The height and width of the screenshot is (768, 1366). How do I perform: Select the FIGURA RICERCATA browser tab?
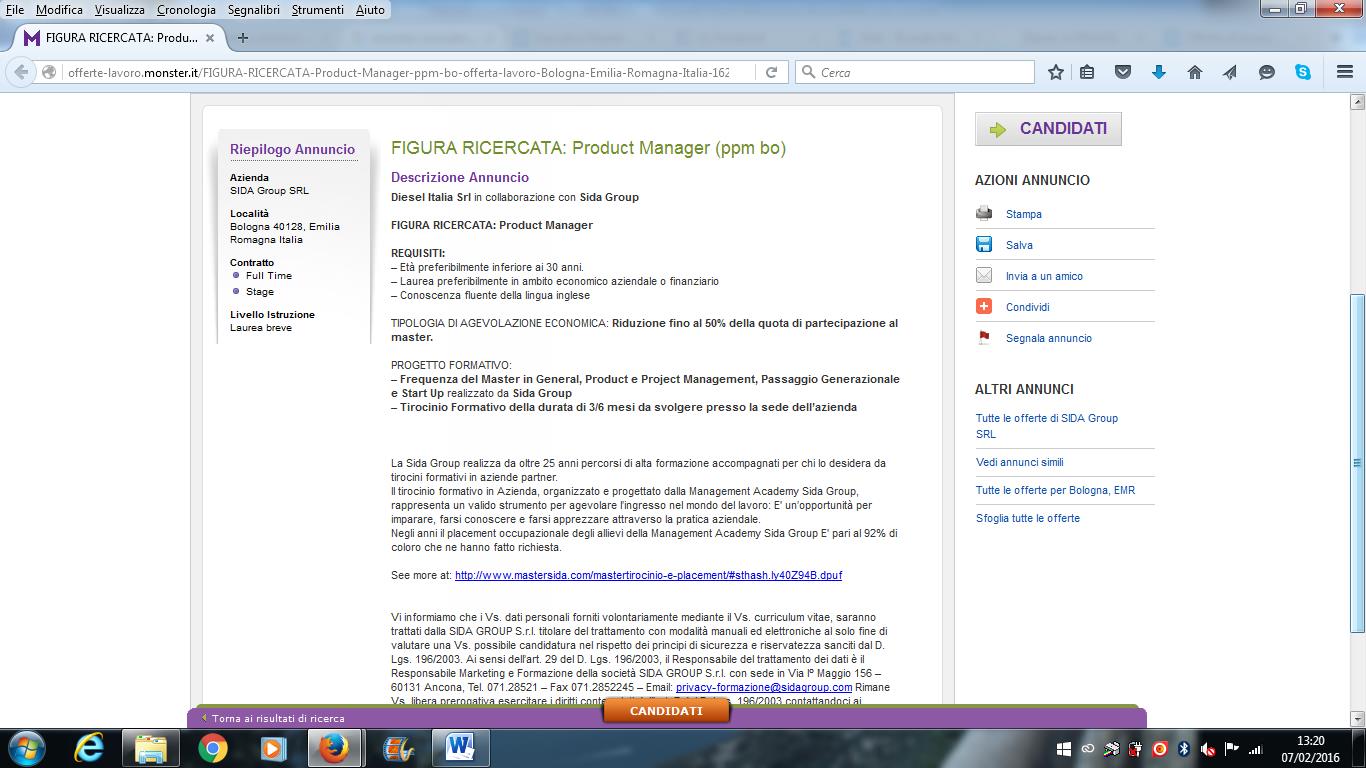click(120, 38)
